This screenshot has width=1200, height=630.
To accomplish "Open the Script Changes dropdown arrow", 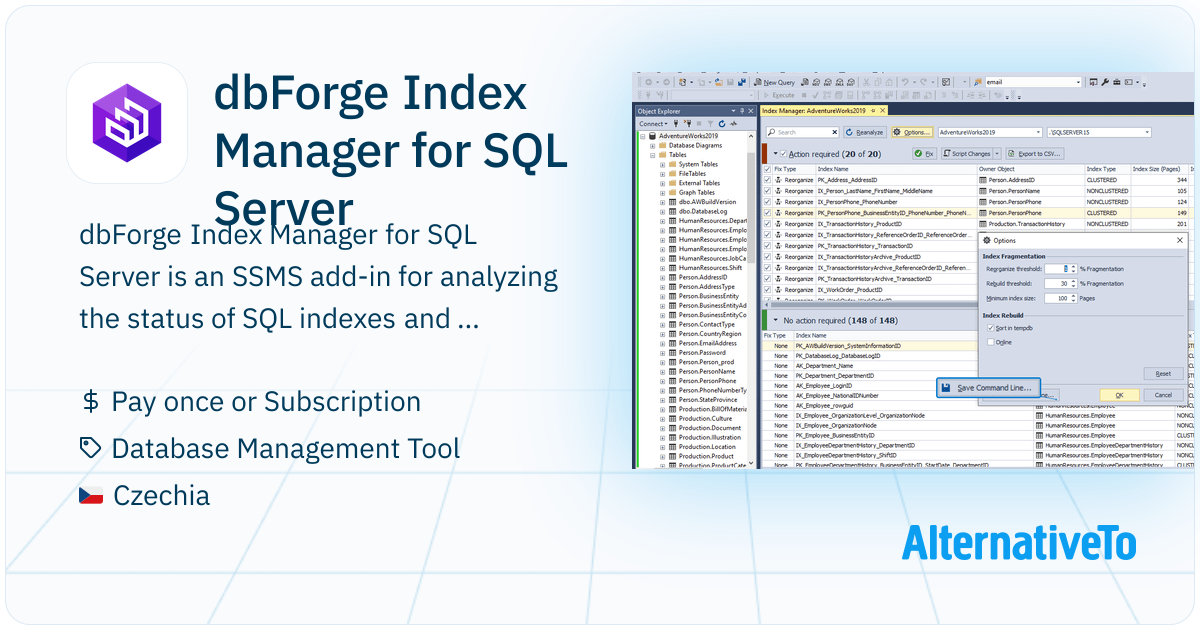I will [997, 154].
